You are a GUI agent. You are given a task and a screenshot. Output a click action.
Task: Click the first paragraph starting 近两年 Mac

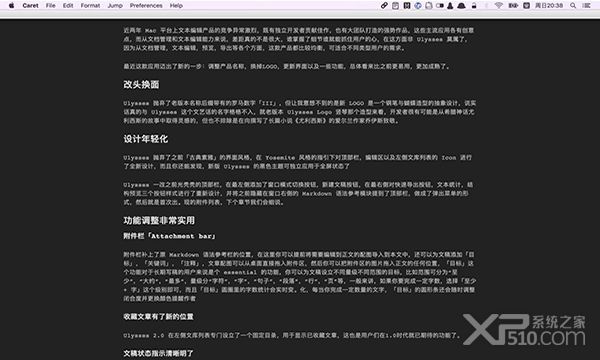click(299, 39)
